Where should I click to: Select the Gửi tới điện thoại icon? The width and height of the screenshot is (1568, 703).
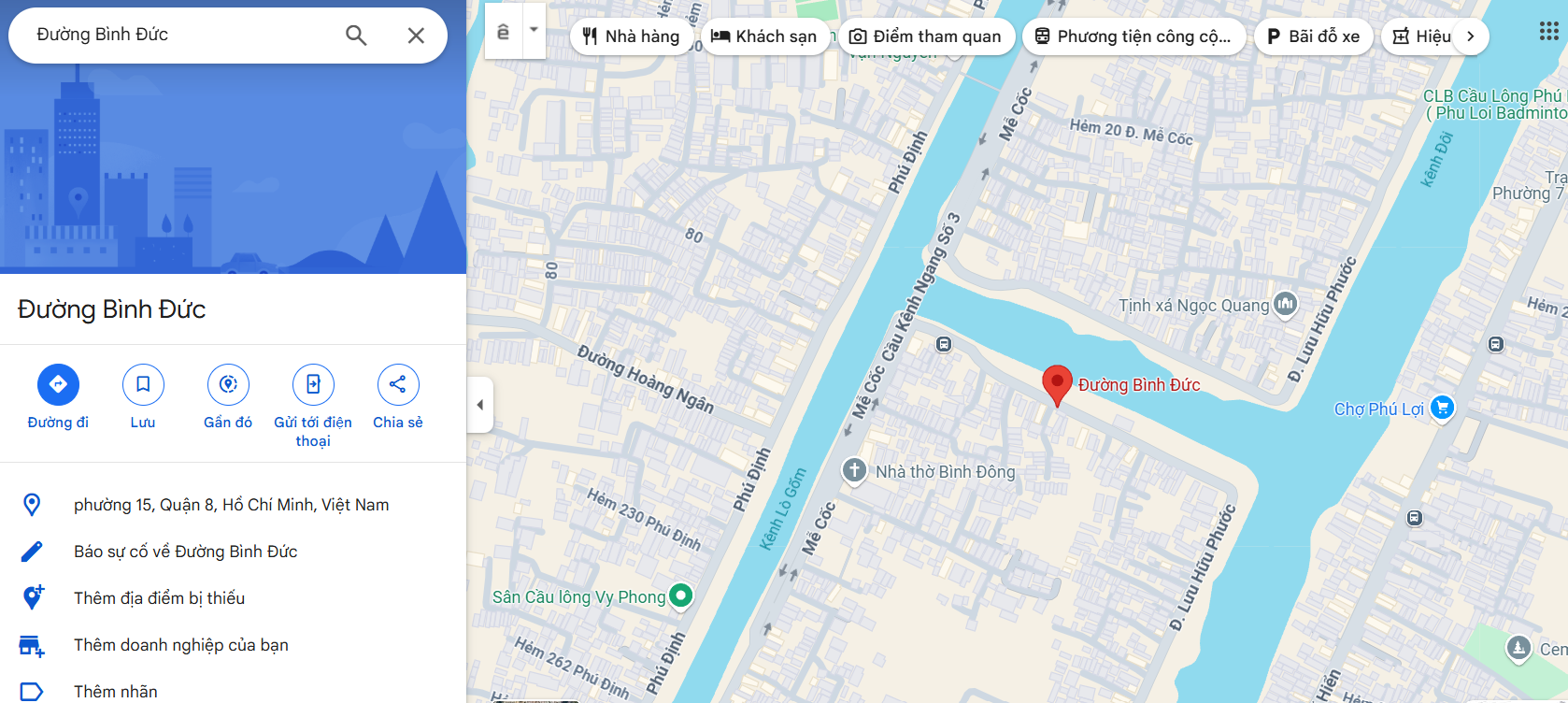[313, 384]
